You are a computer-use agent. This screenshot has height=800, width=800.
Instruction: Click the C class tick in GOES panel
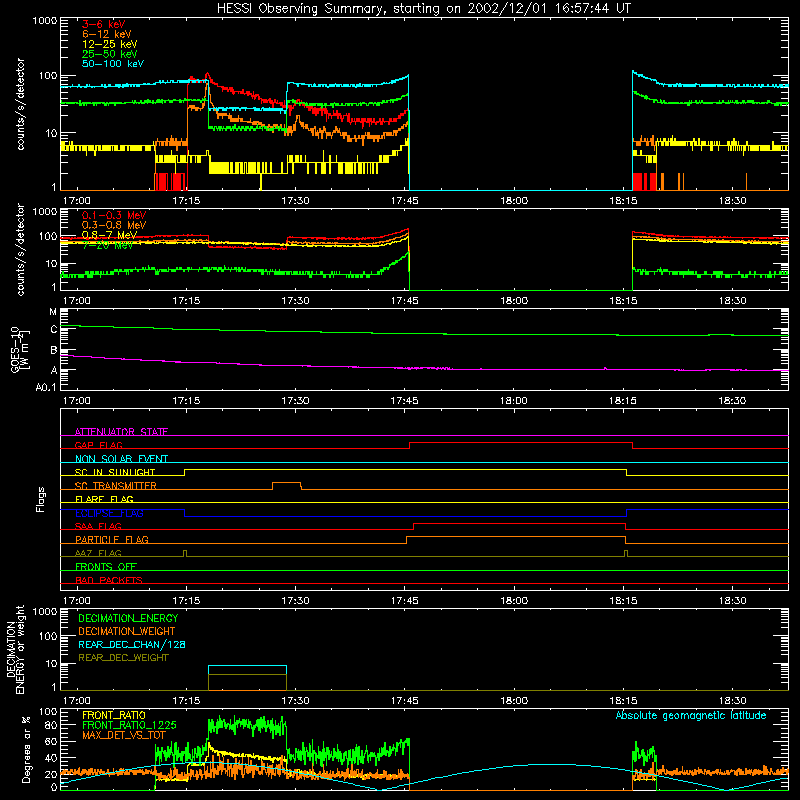click(x=54, y=330)
